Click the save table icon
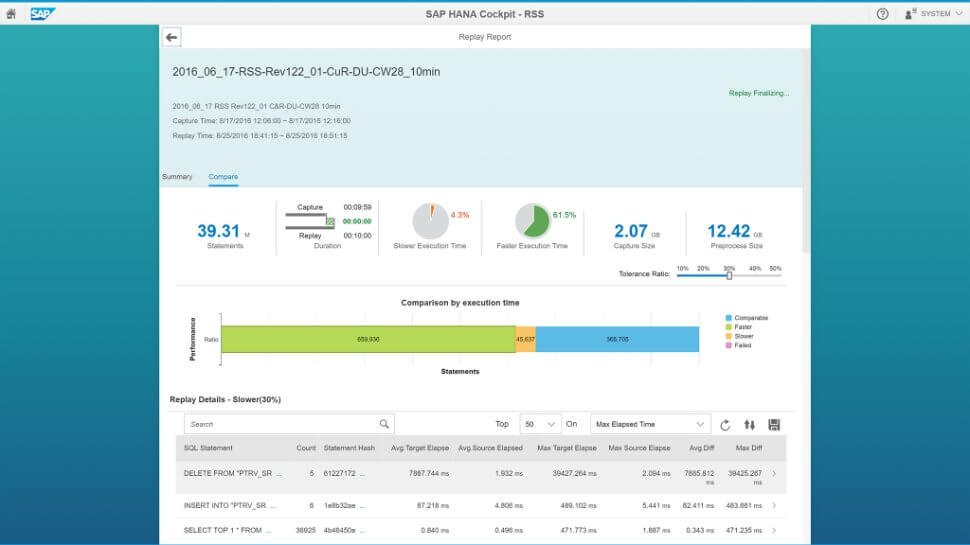The height and width of the screenshot is (545, 970). click(774, 425)
